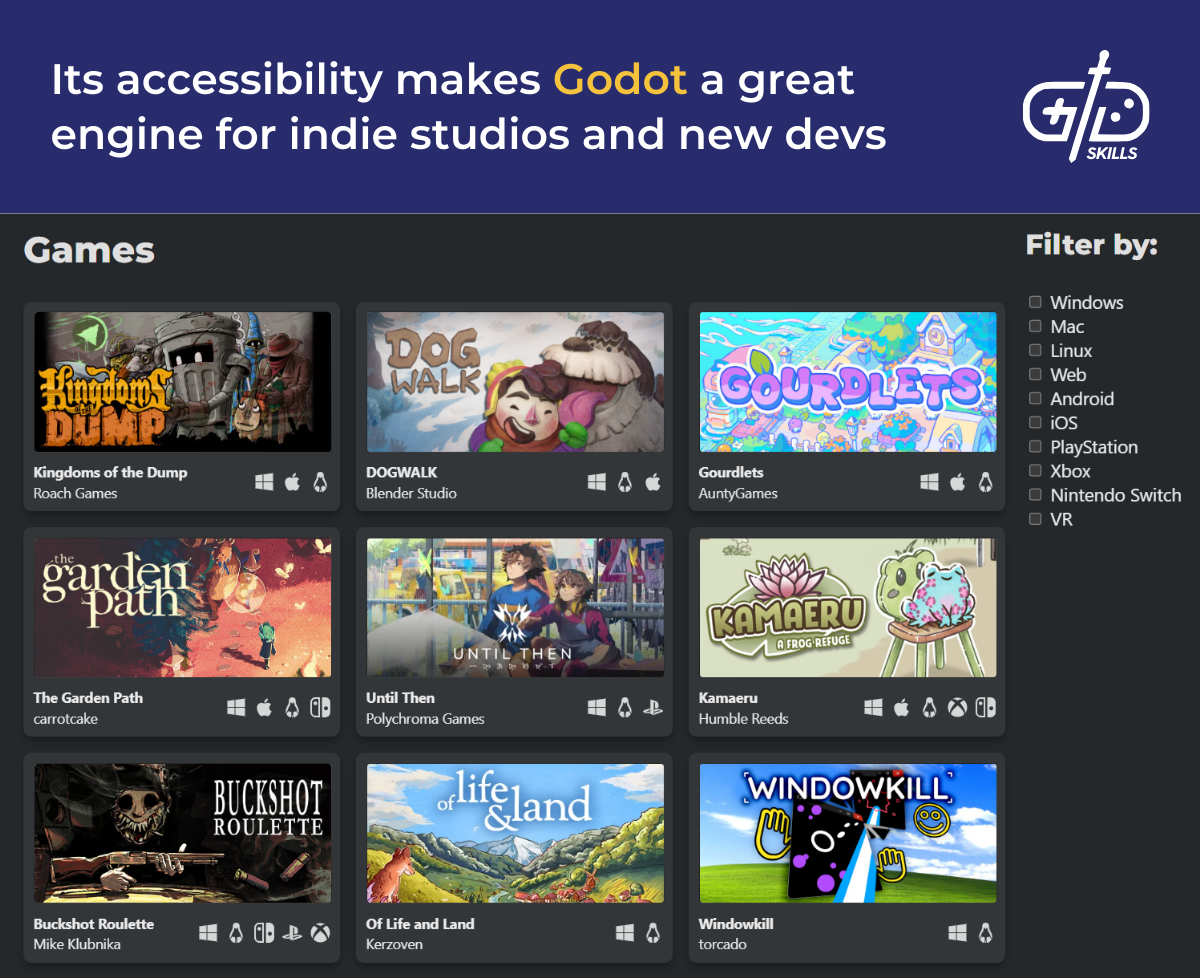Enable the VR filter checkbox
The image size is (1200, 978).
pyautogui.click(x=1034, y=519)
